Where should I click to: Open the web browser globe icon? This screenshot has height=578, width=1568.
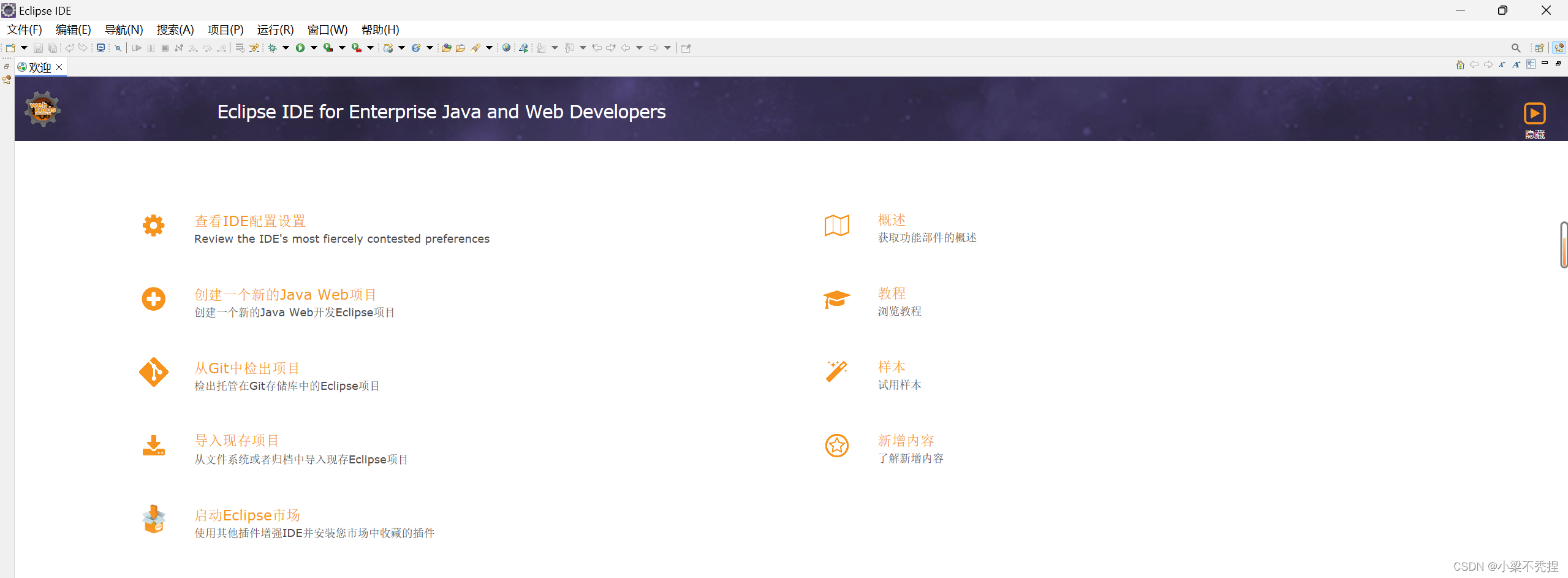[x=506, y=48]
